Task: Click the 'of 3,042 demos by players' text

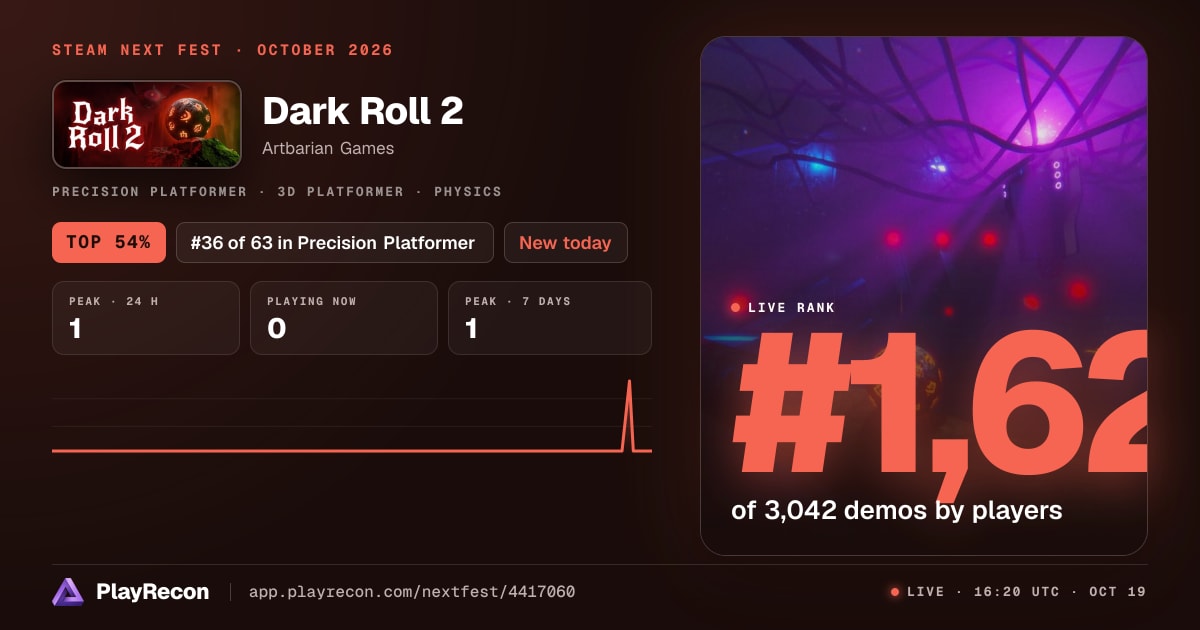Action: point(897,511)
